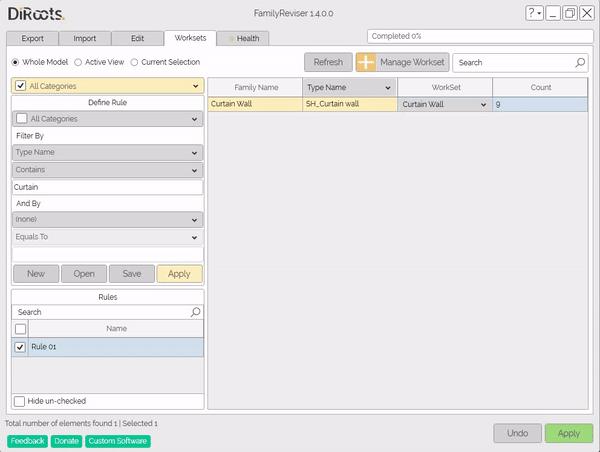Select the Active View radio option
This screenshot has width=600, height=452.
tap(79, 62)
